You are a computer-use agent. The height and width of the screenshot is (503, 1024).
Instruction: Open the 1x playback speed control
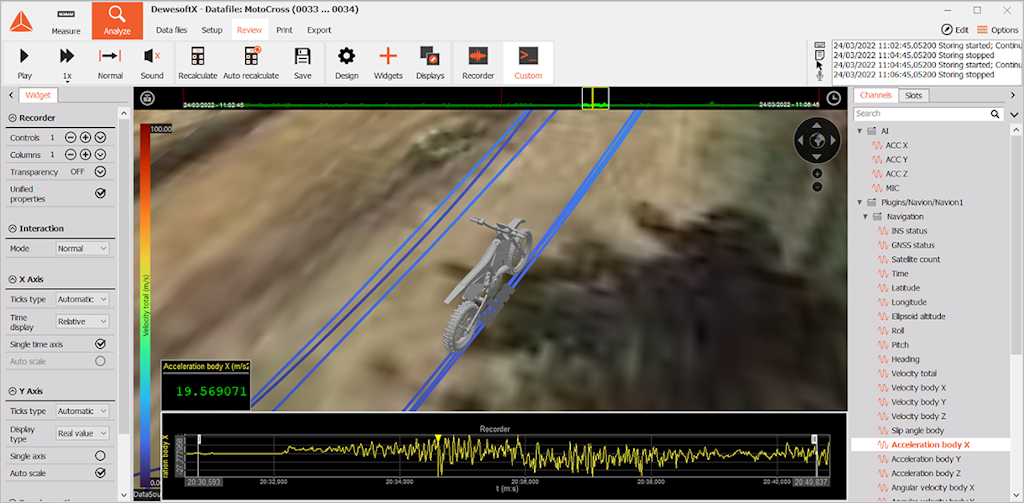tap(67, 63)
